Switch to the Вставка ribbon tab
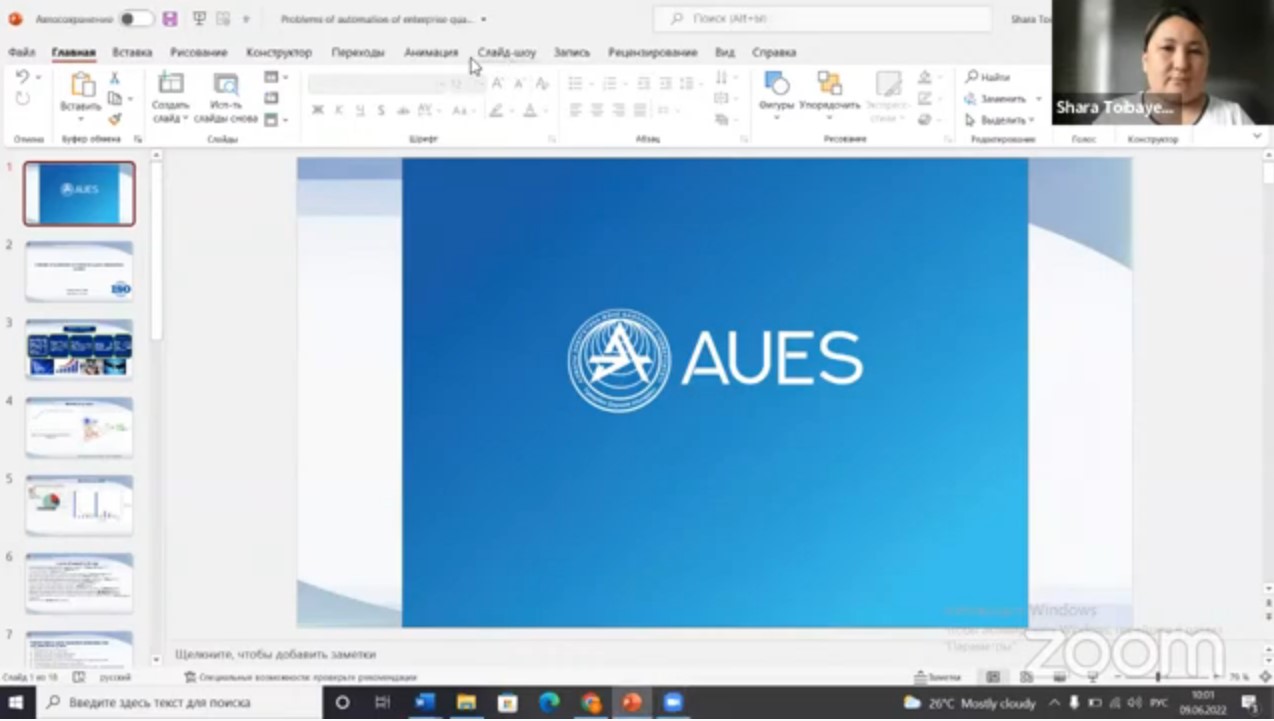 [132, 52]
